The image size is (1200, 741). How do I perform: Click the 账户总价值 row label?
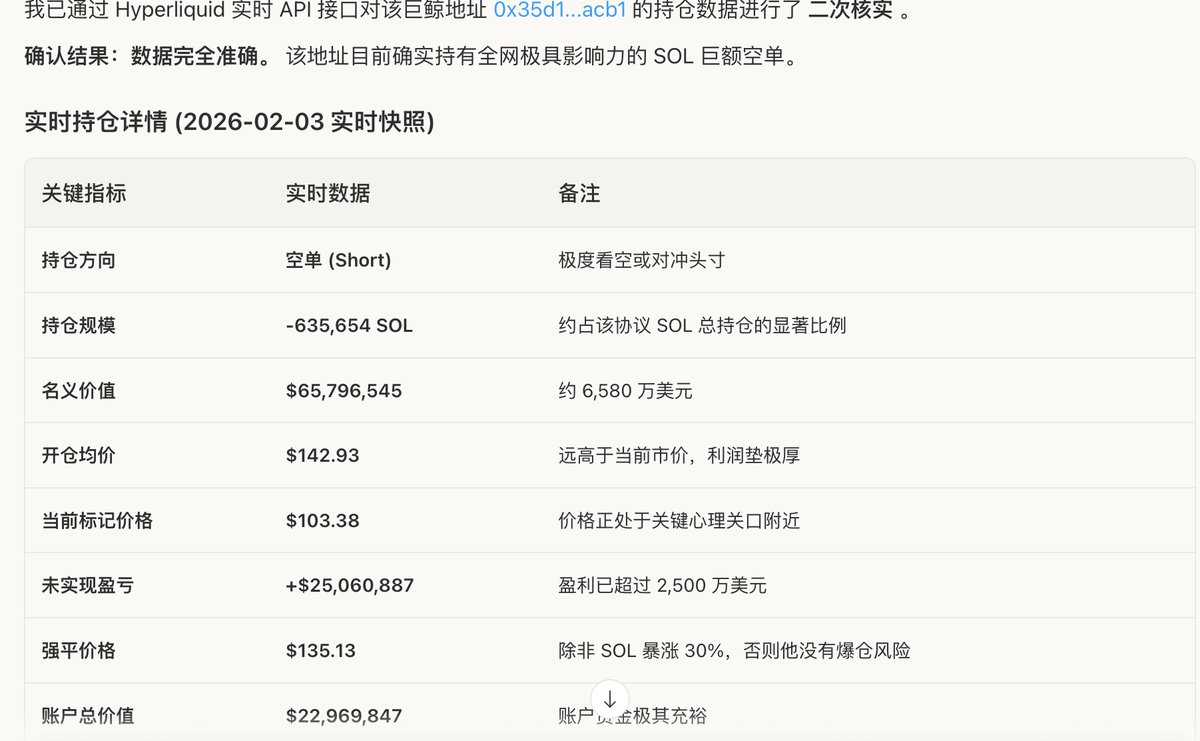click(x=88, y=715)
